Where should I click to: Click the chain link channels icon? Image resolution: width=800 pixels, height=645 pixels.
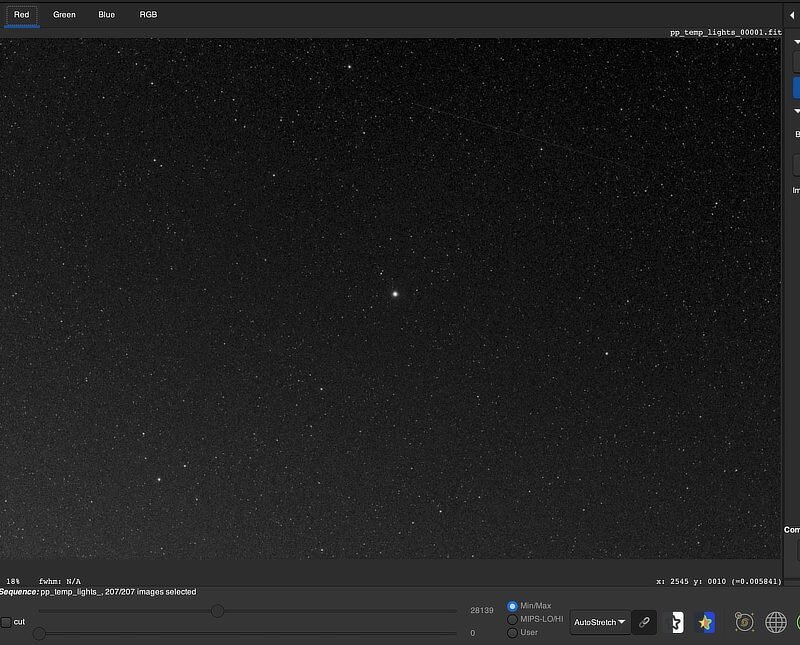(x=645, y=622)
